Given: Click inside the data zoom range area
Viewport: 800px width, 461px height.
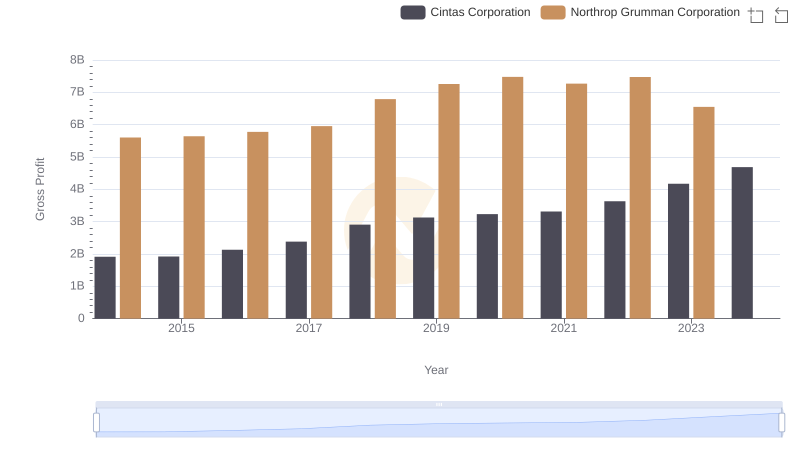Looking at the screenshot, I should pyautogui.click(x=439, y=422).
